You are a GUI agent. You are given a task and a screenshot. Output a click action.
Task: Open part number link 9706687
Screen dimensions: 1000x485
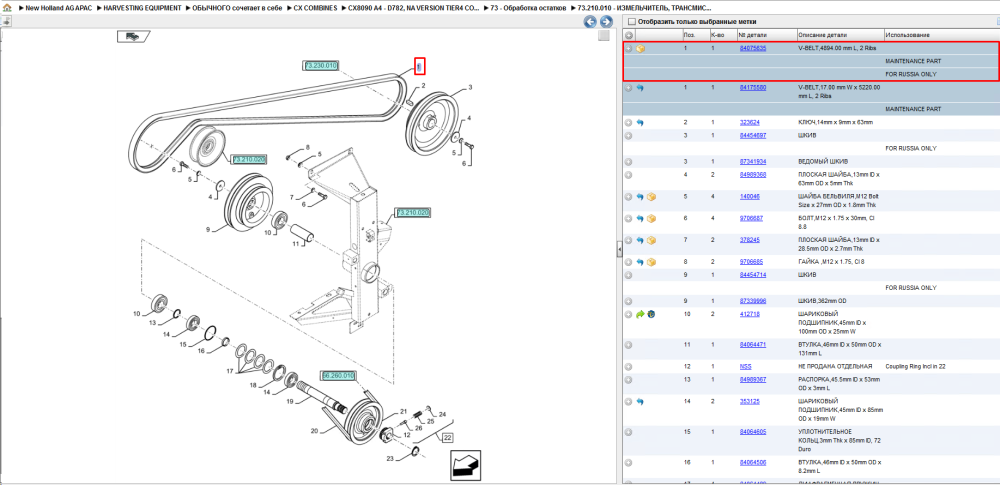click(x=751, y=218)
